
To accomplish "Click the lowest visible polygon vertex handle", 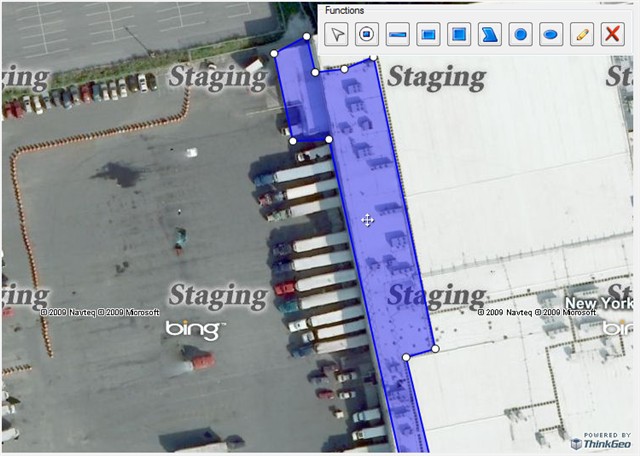I will [406, 357].
